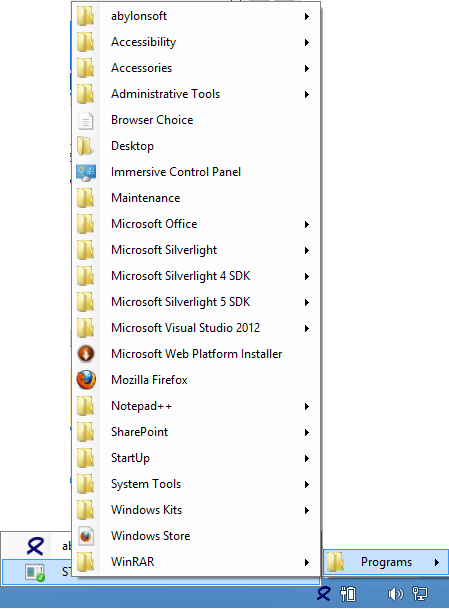Open Immersive Control Panel entry
Viewport: 449px width, 609px height.
196,172
